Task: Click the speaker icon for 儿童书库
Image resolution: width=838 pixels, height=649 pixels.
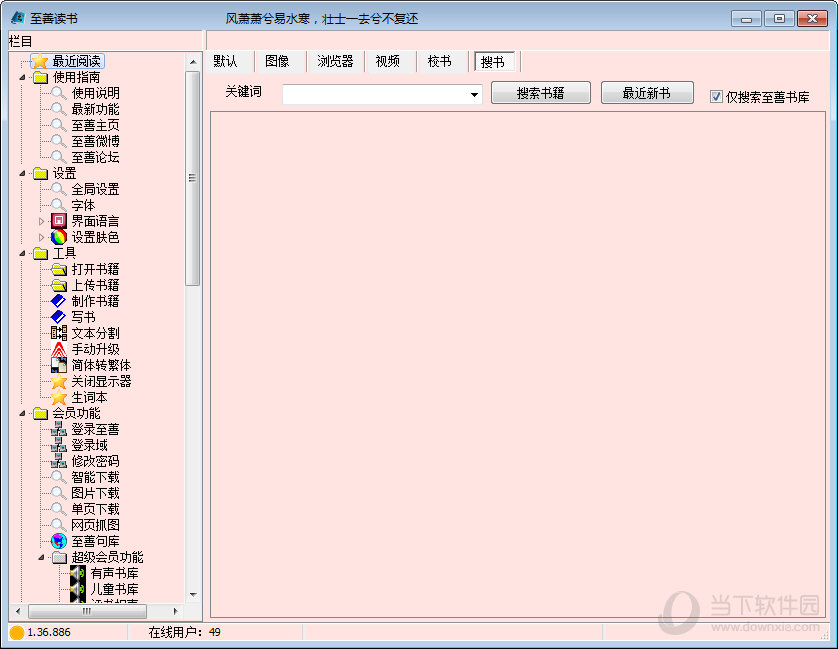Action: pos(78,589)
